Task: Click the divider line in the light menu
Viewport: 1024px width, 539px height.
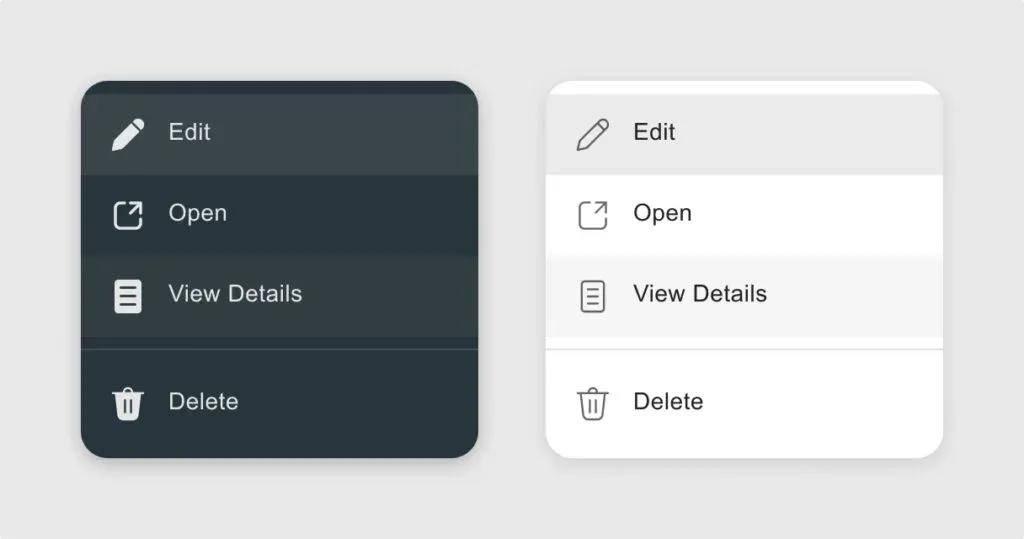Action: (x=744, y=349)
